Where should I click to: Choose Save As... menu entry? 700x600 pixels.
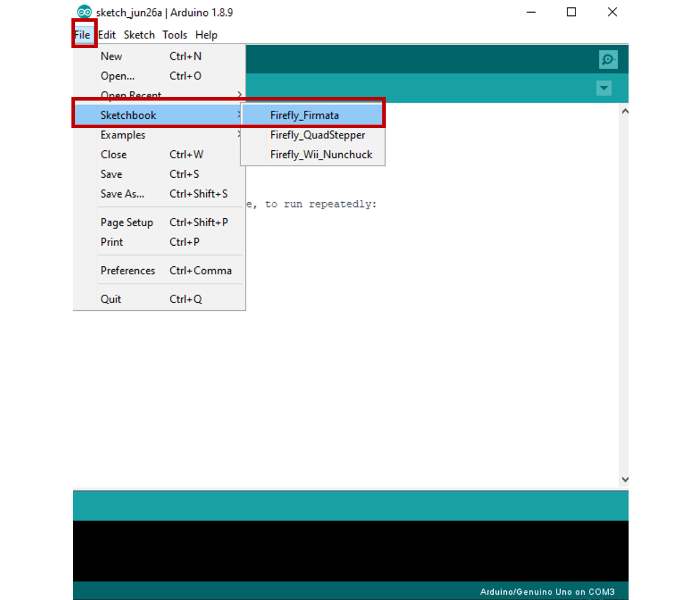click(x=159, y=194)
